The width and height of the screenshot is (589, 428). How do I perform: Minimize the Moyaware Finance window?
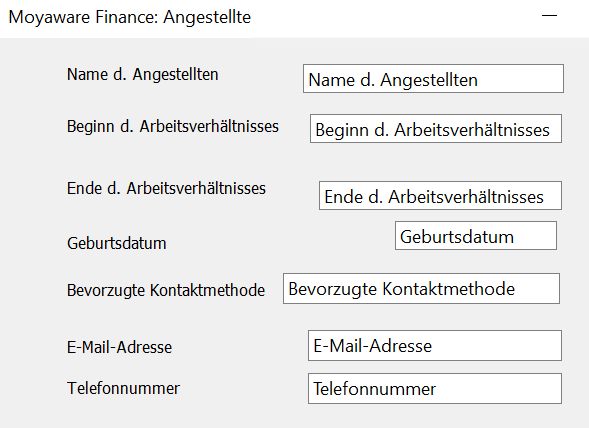pyautogui.click(x=549, y=16)
